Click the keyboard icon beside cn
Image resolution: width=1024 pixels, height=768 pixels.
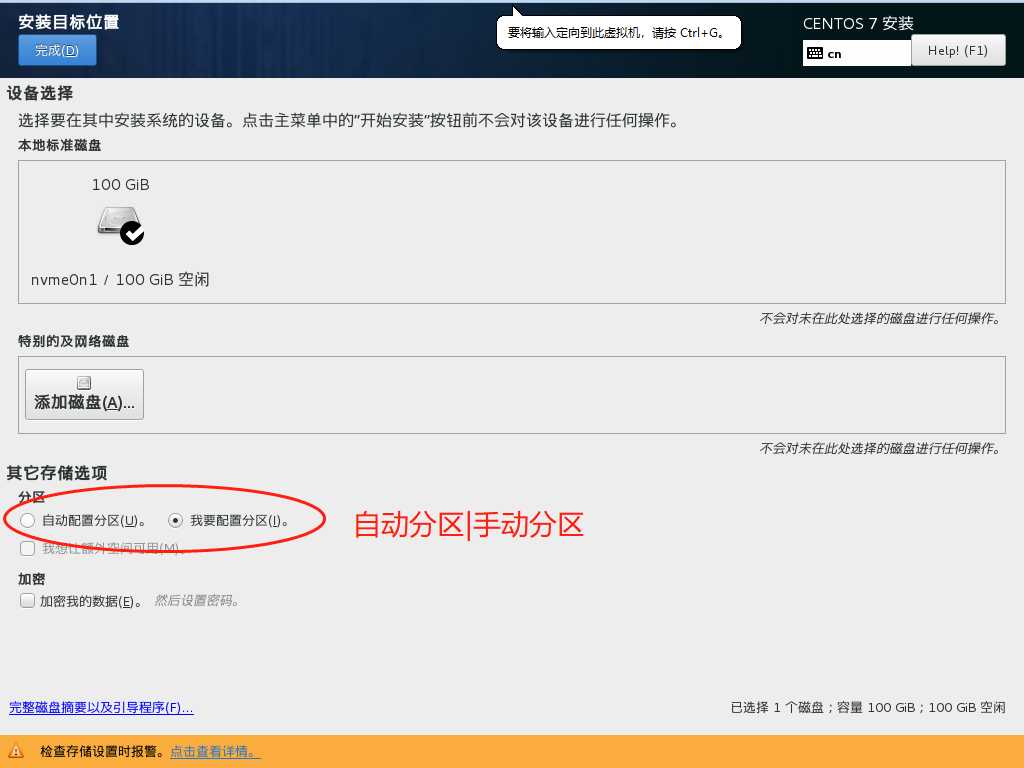click(x=814, y=54)
